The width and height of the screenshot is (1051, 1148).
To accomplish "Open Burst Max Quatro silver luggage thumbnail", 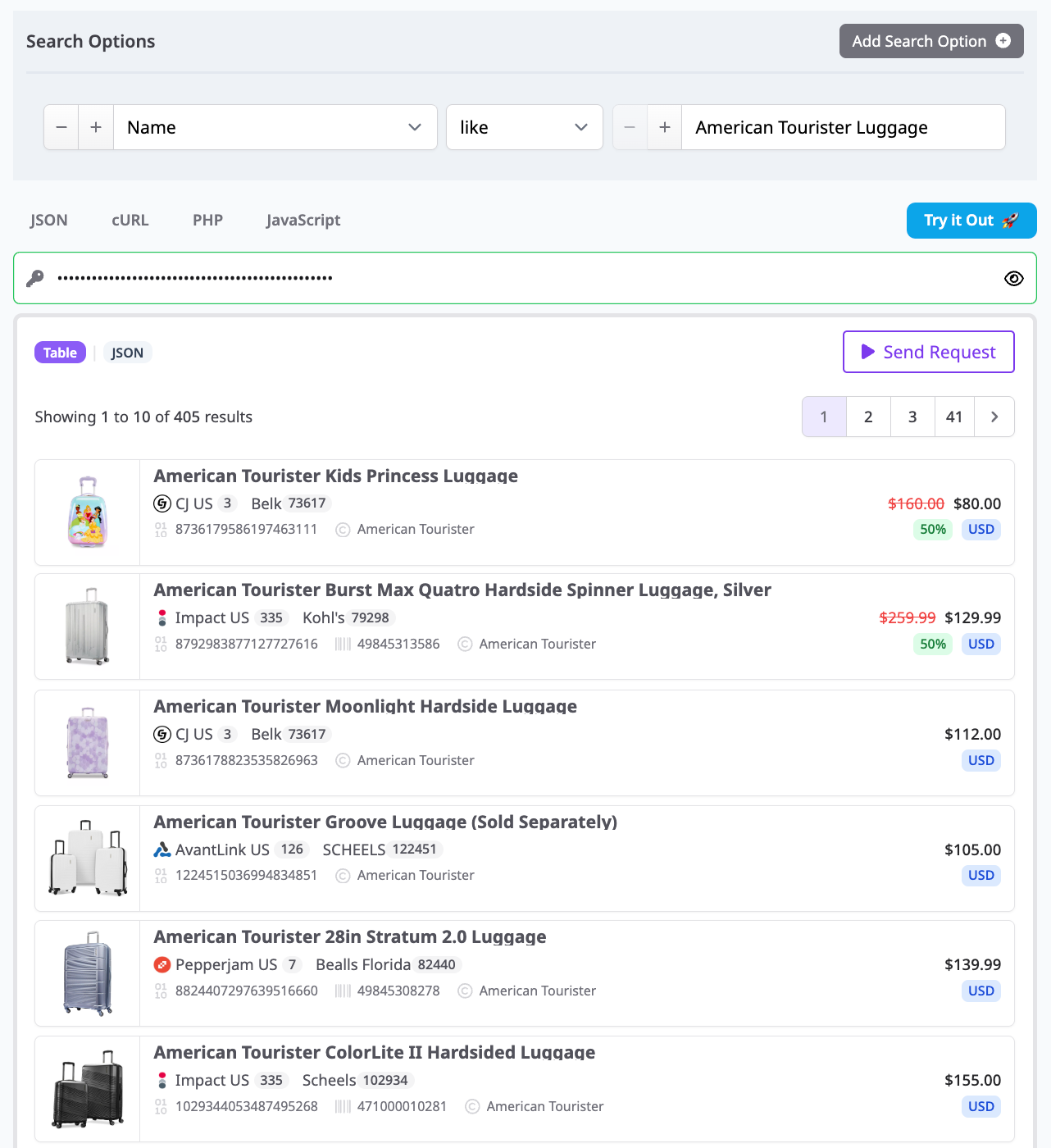I will [x=88, y=626].
